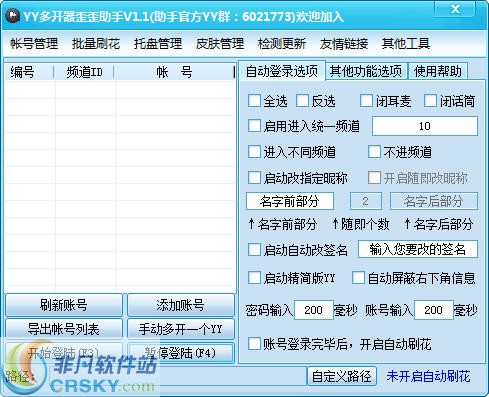Viewport: 489px width, 397px height.
Task: Click the 输入您要改的签名 field
Action: tap(418, 249)
